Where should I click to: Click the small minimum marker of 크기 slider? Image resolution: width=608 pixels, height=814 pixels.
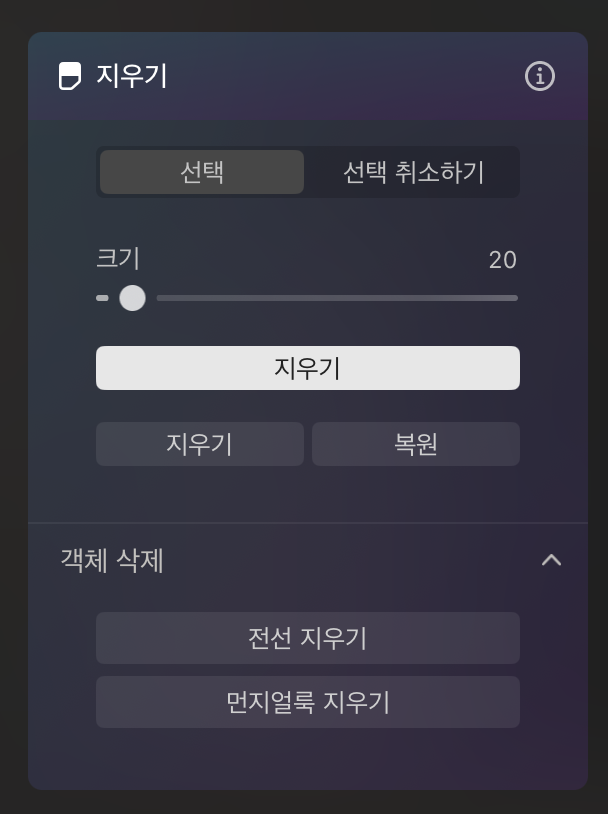tap(102, 298)
